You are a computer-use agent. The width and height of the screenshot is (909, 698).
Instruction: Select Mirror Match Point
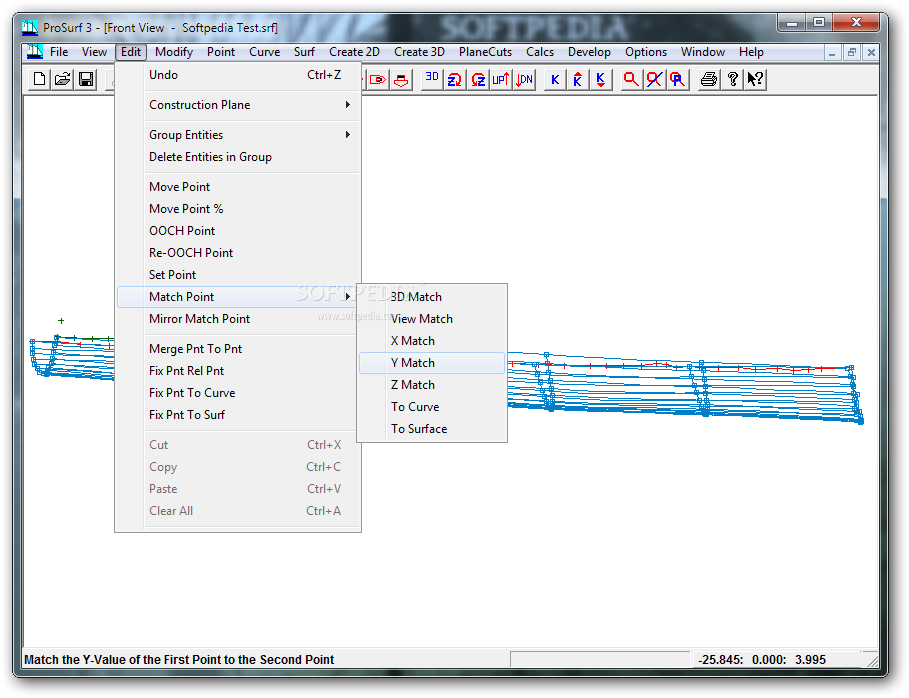click(x=238, y=319)
